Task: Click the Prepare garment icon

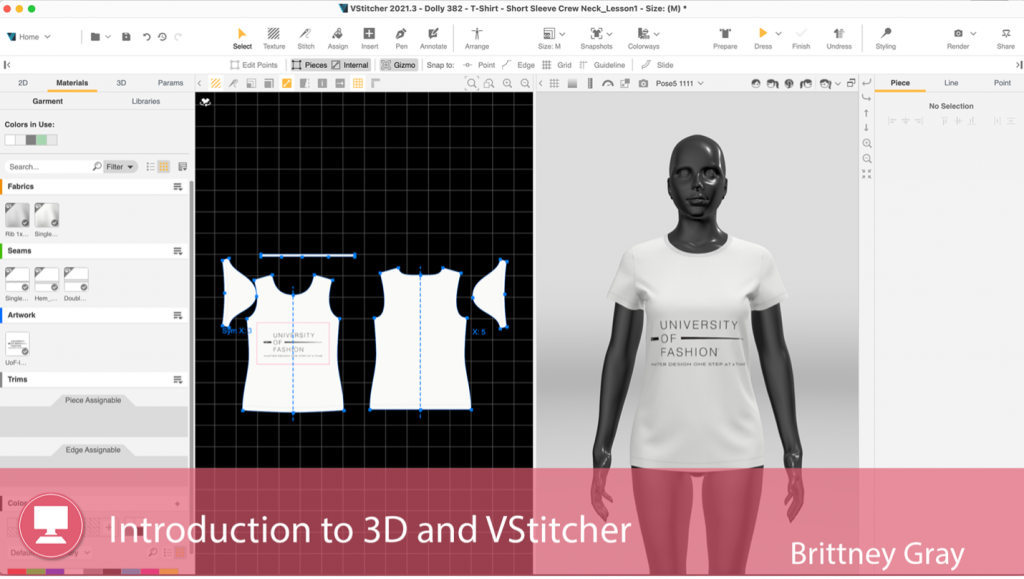Action: 725,37
